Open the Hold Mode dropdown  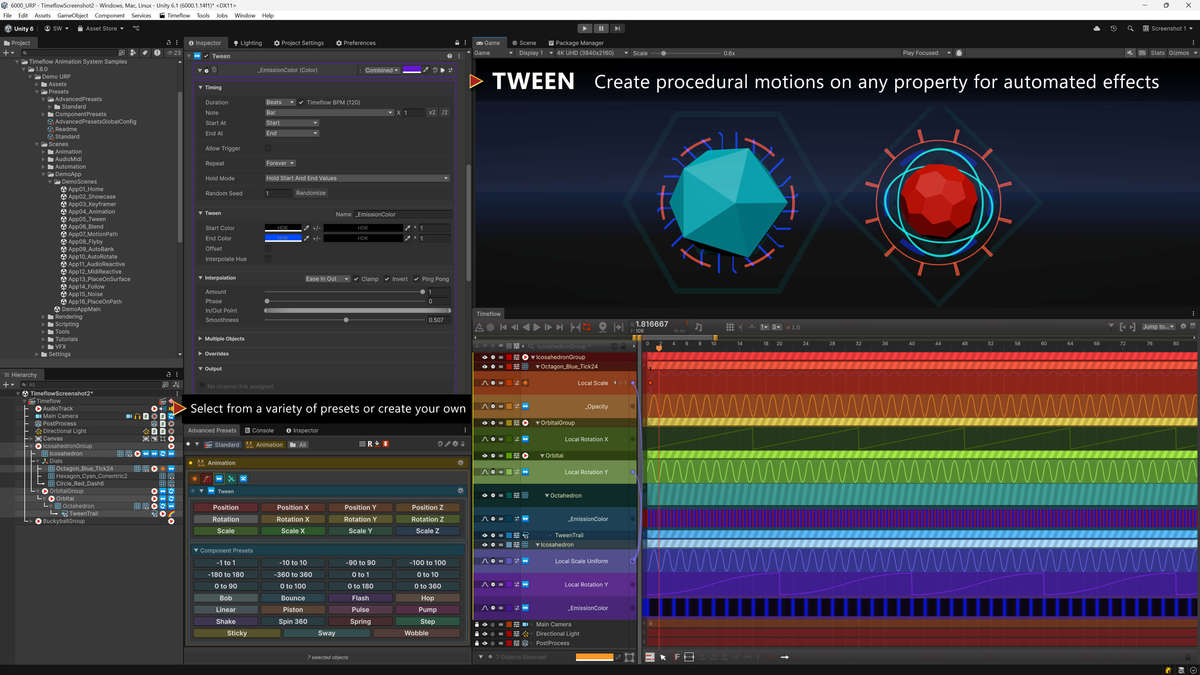357,178
